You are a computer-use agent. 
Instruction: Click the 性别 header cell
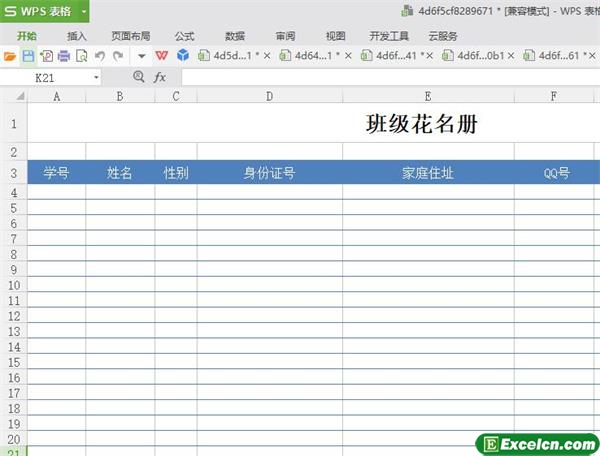pyautogui.click(x=176, y=173)
